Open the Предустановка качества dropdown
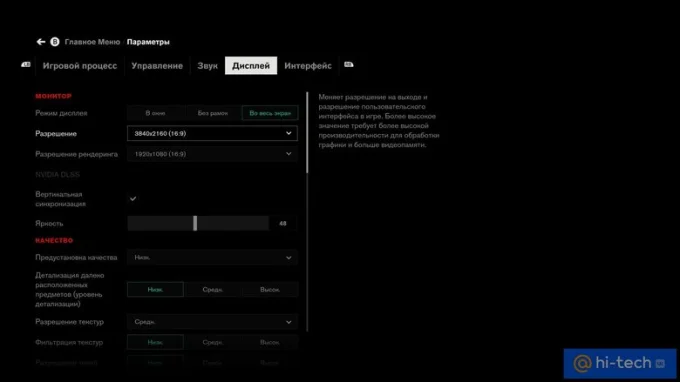 click(212, 258)
